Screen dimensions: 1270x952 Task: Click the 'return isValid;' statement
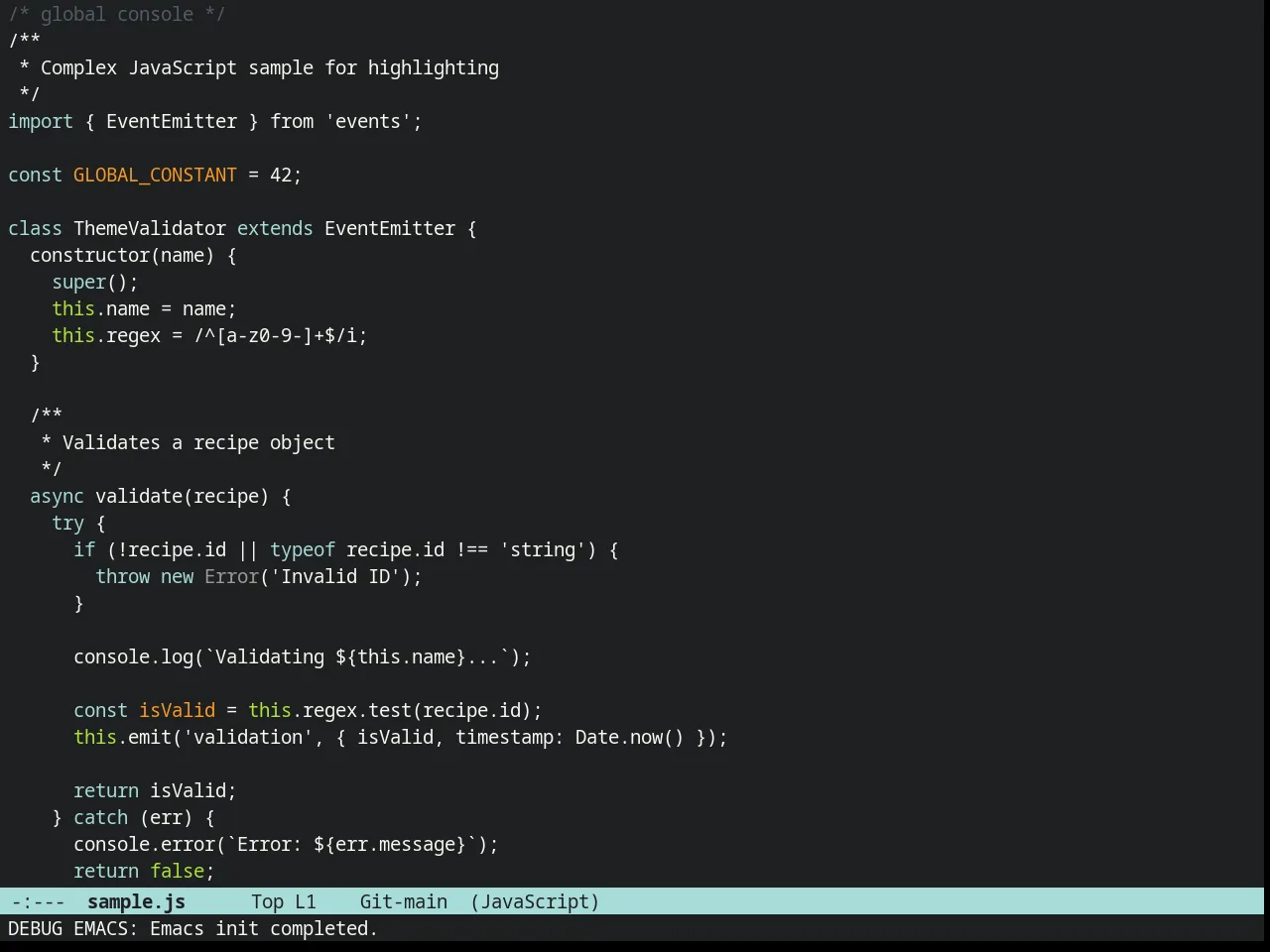[155, 790]
